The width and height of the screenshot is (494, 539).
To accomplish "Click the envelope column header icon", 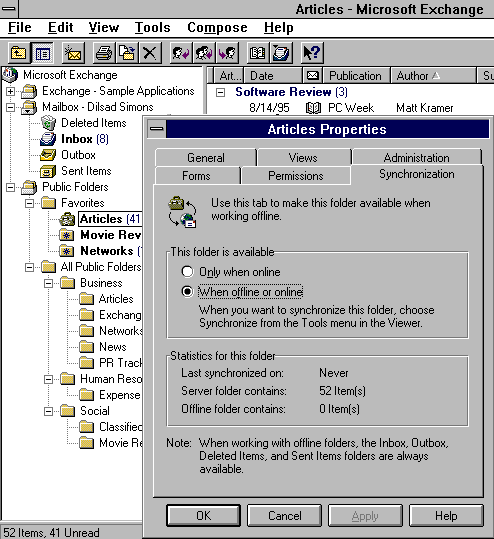I will coord(312,75).
